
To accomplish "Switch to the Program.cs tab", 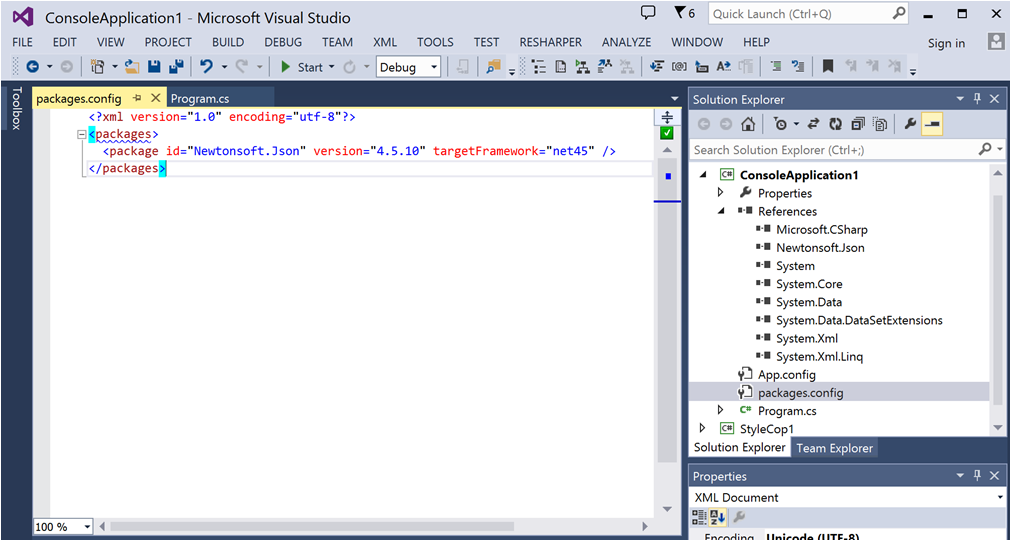I will point(200,98).
